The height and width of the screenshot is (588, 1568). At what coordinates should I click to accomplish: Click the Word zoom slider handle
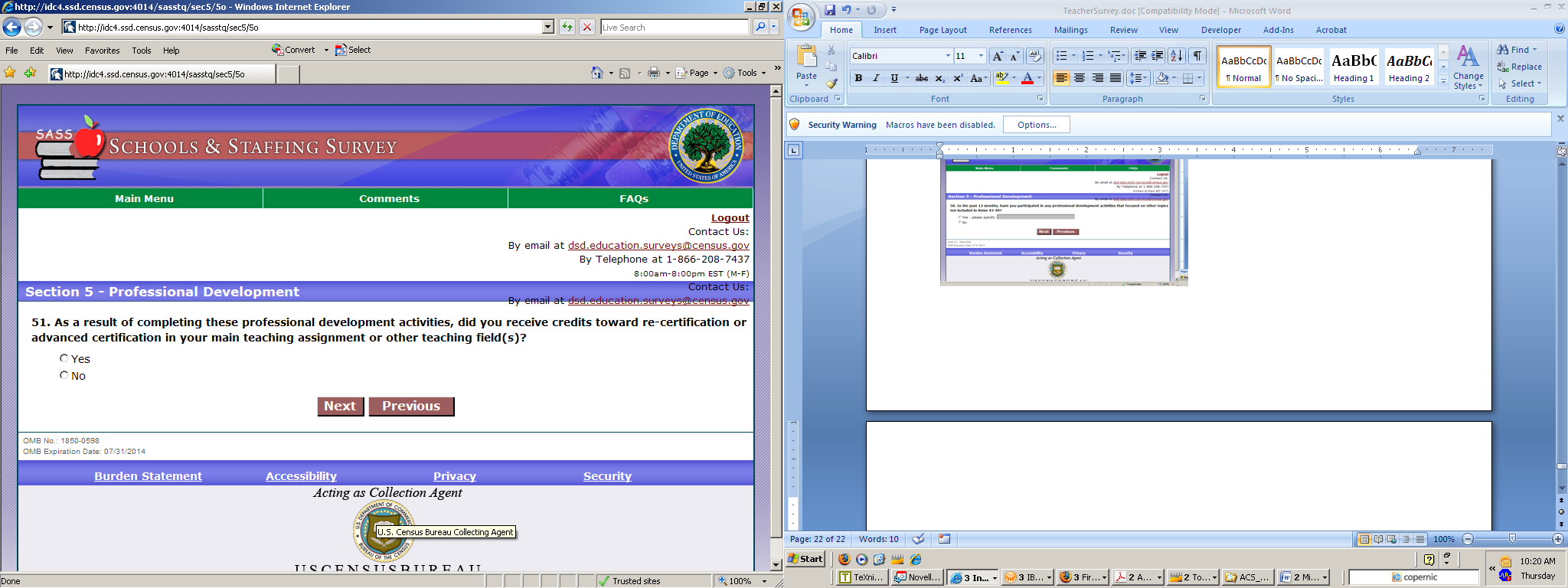(x=1512, y=539)
